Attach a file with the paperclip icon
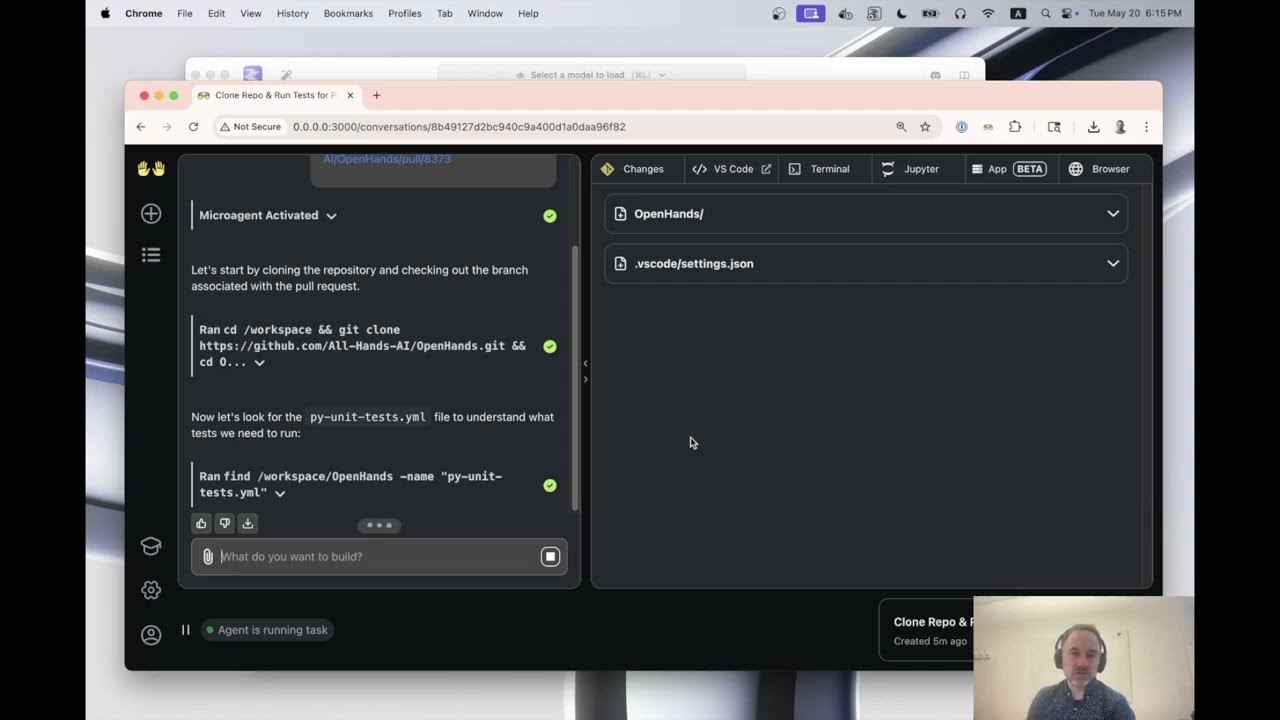The width and height of the screenshot is (1280, 720). coord(208,557)
